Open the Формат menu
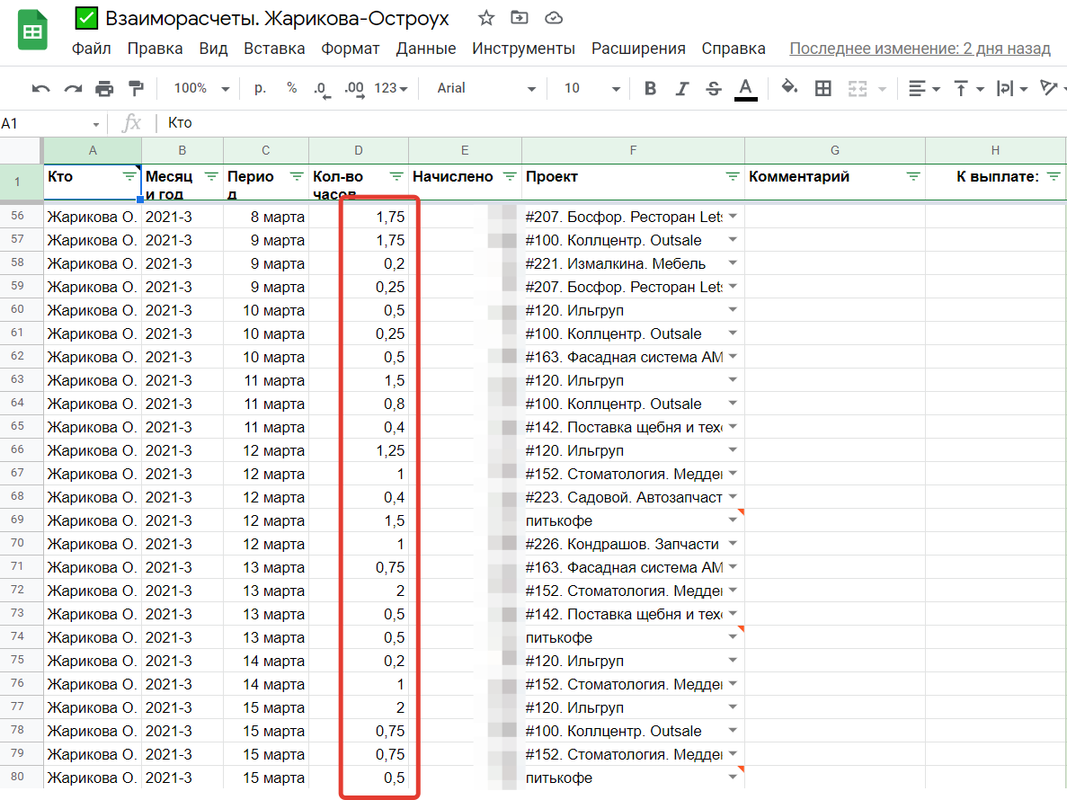The width and height of the screenshot is (1067, 800). (350, 48)
